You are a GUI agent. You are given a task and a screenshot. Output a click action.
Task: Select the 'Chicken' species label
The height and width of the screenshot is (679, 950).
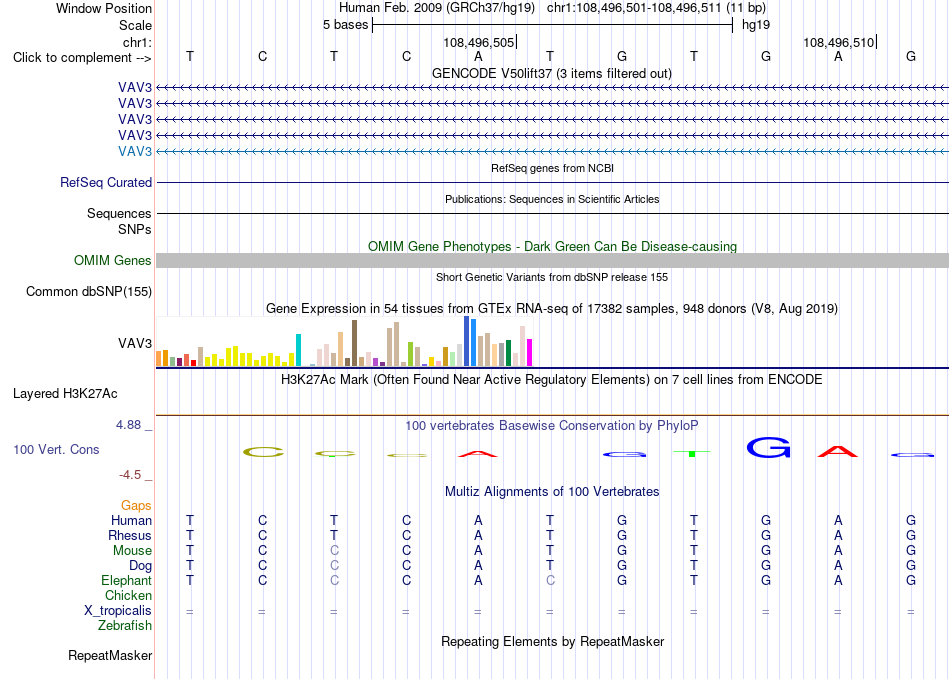click(x=128, y=595)
